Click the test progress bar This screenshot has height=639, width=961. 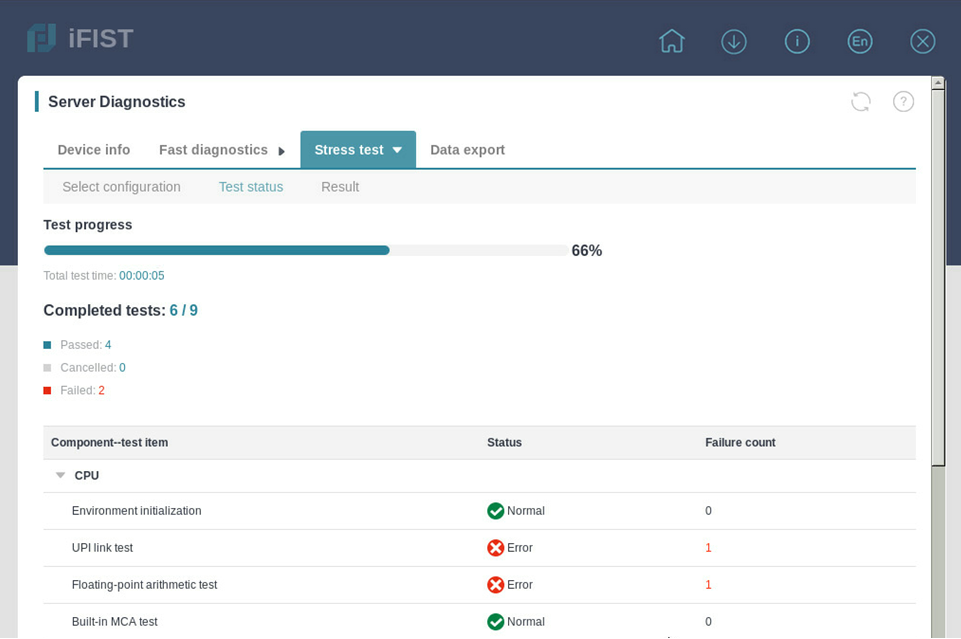pos(306,250)
